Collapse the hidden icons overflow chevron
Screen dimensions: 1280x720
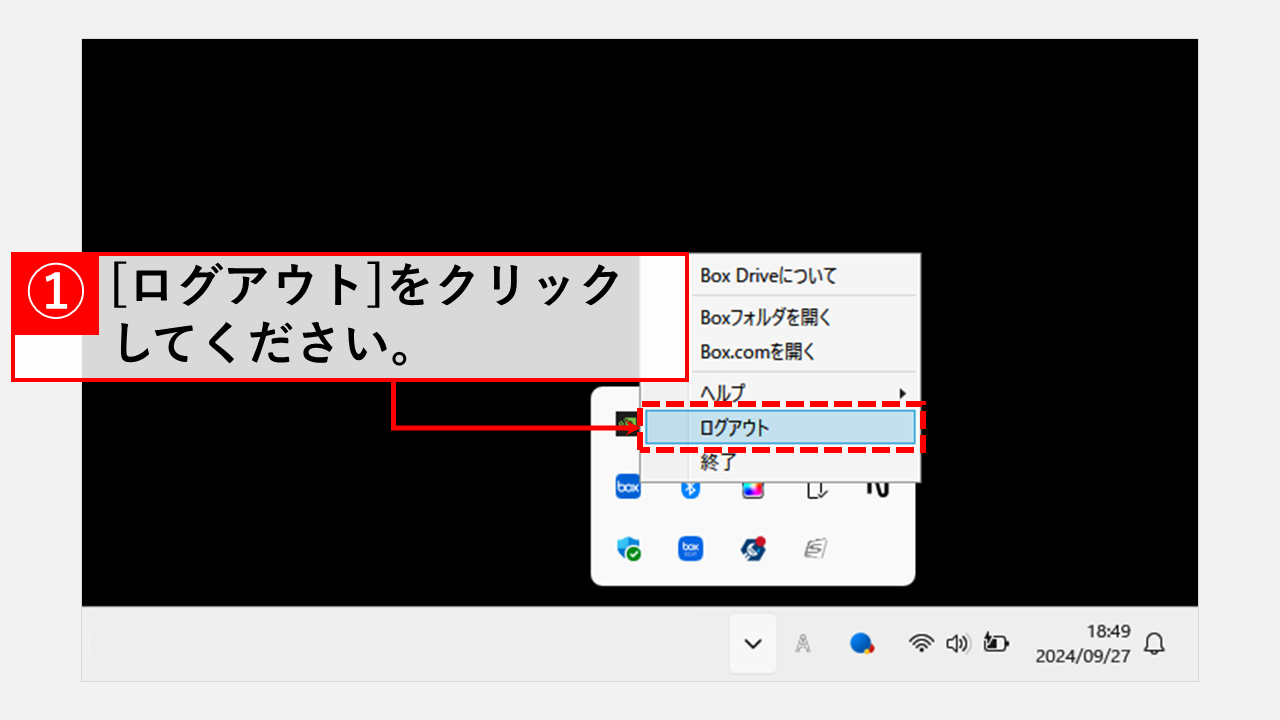point(752,643)
